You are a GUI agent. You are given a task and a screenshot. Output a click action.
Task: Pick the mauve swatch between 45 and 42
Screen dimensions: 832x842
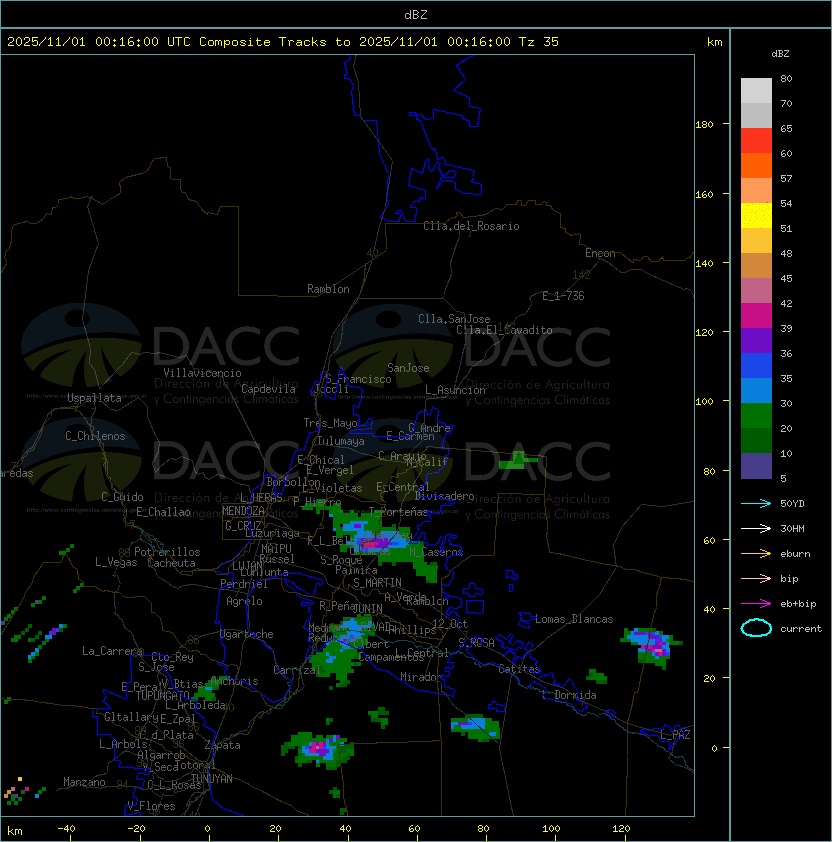click(x=756, y=291)
